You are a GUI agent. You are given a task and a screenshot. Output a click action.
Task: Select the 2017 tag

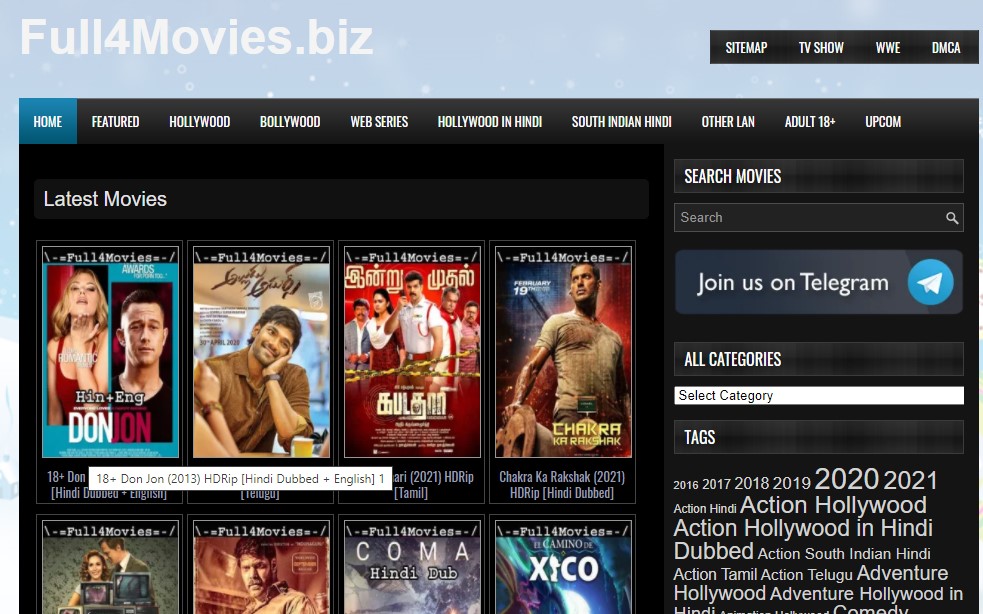(717, 484)
